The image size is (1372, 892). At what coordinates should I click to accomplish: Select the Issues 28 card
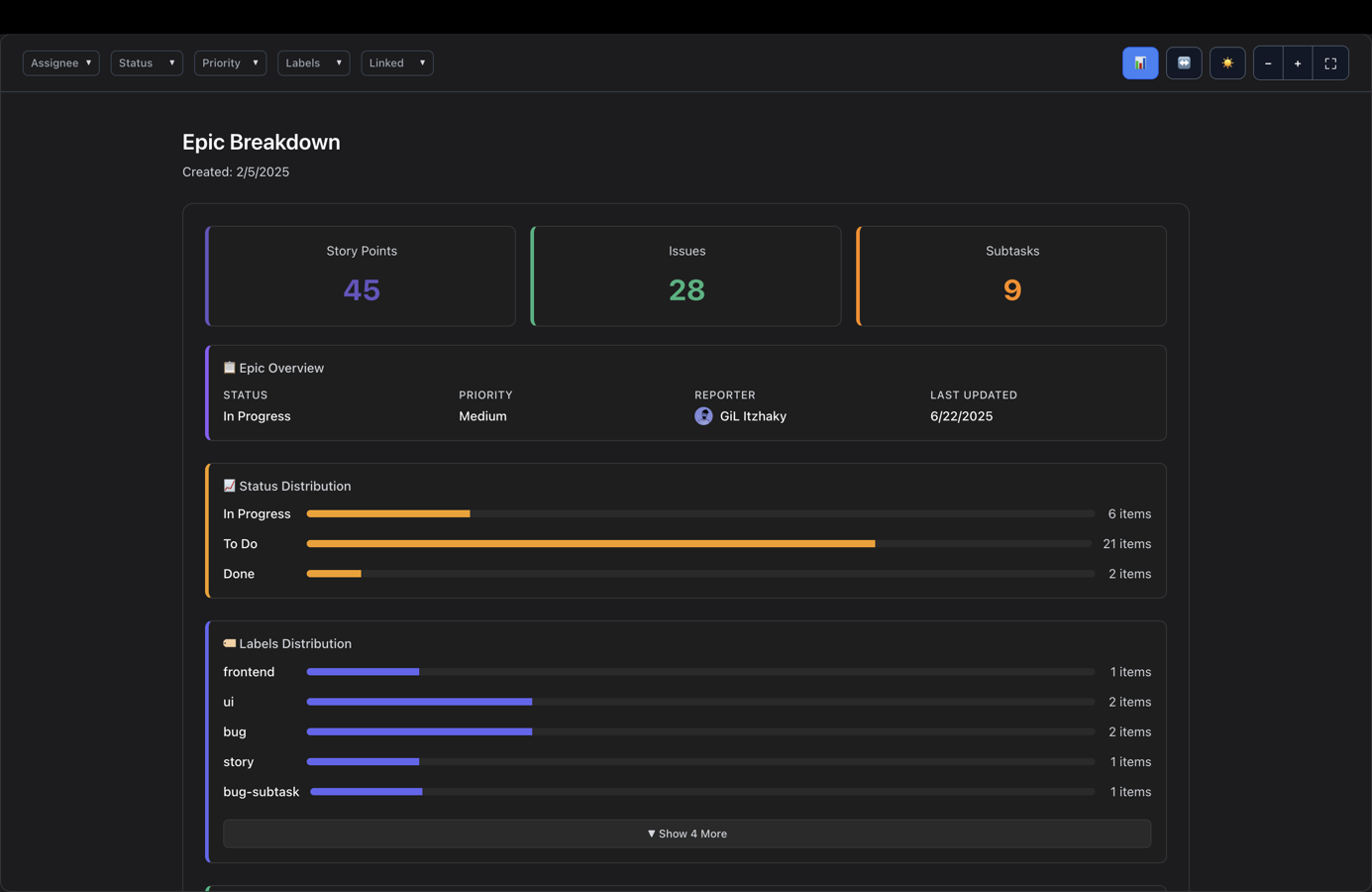[x=686, y=276]
